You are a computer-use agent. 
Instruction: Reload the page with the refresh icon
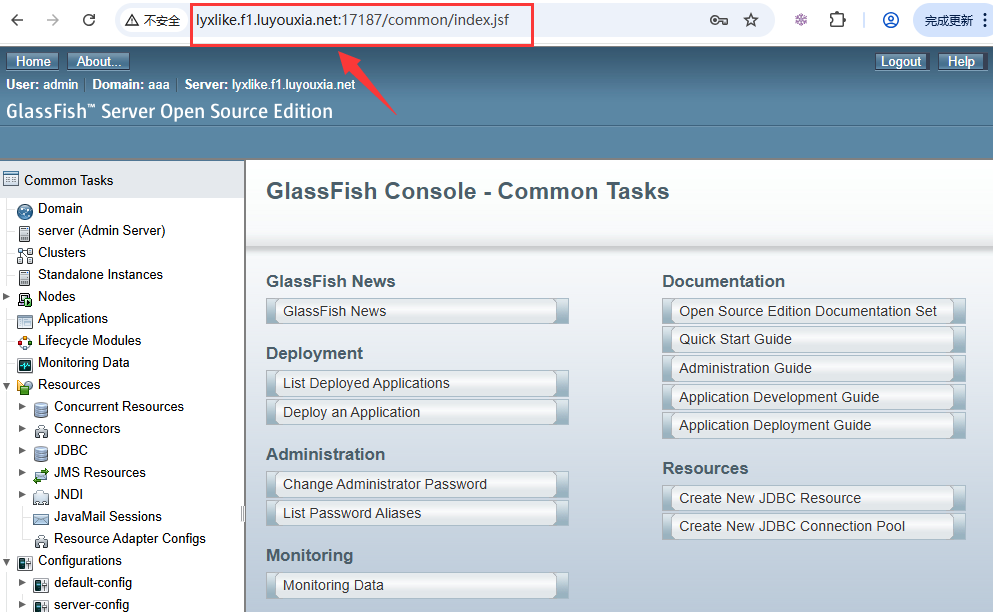[89, 20]
